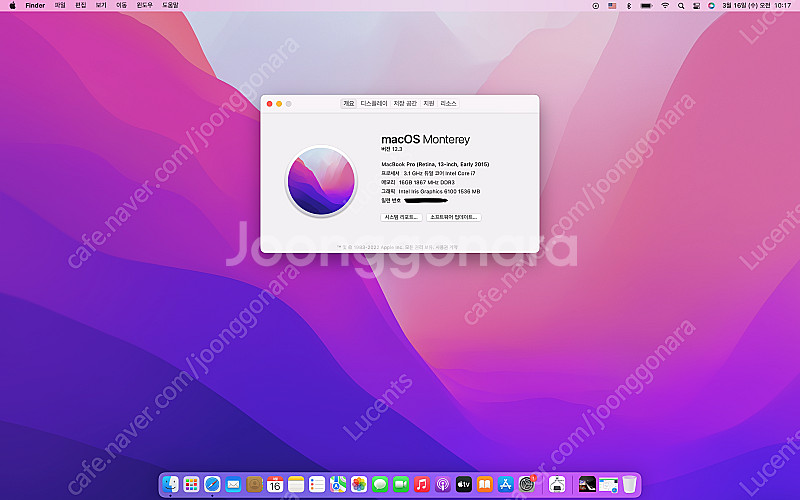Open Contacts from the Dock
The width and height of the screenshot is (800, 500).
point(254,484)
